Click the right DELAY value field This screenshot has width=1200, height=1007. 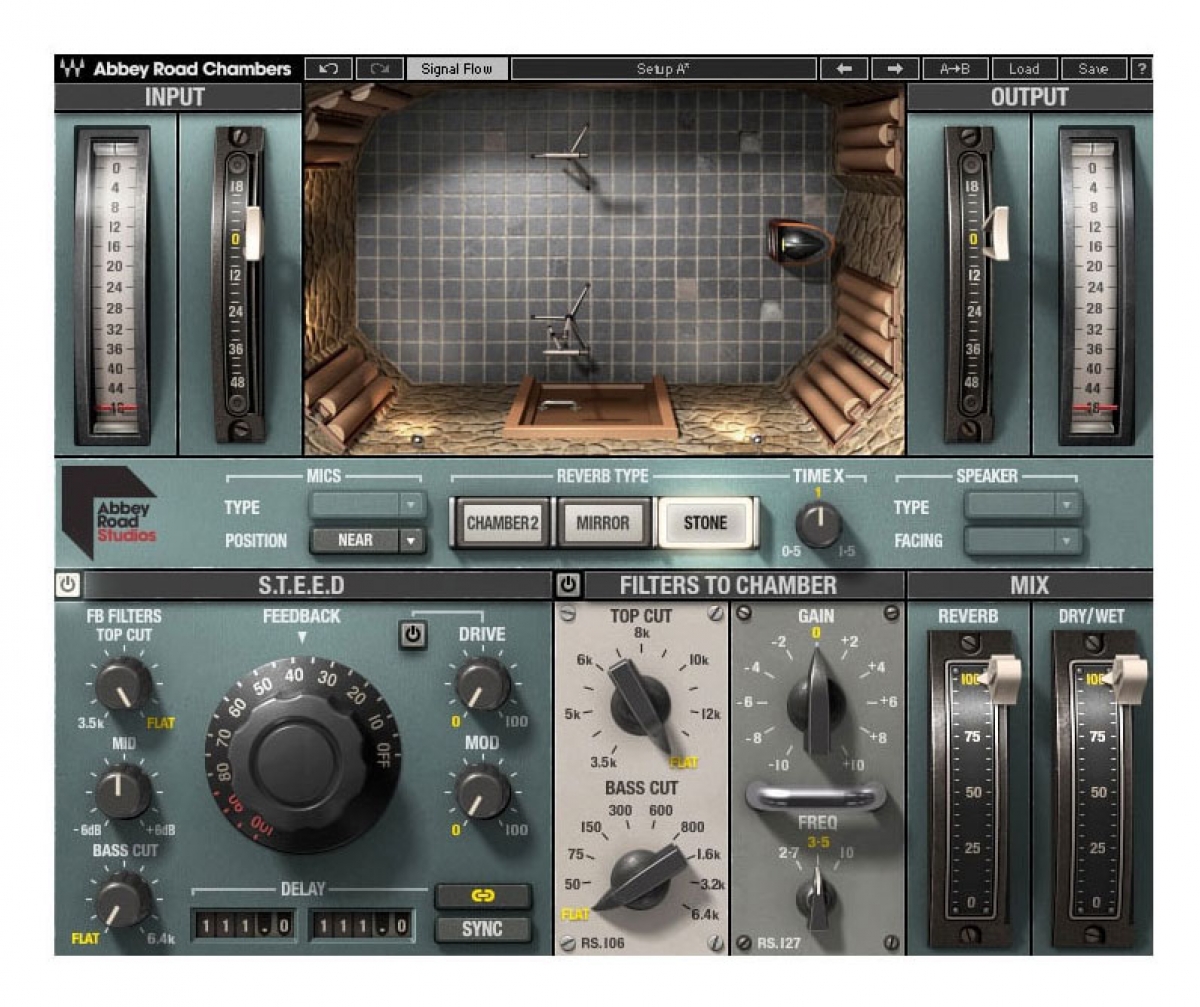coord(361,926)
